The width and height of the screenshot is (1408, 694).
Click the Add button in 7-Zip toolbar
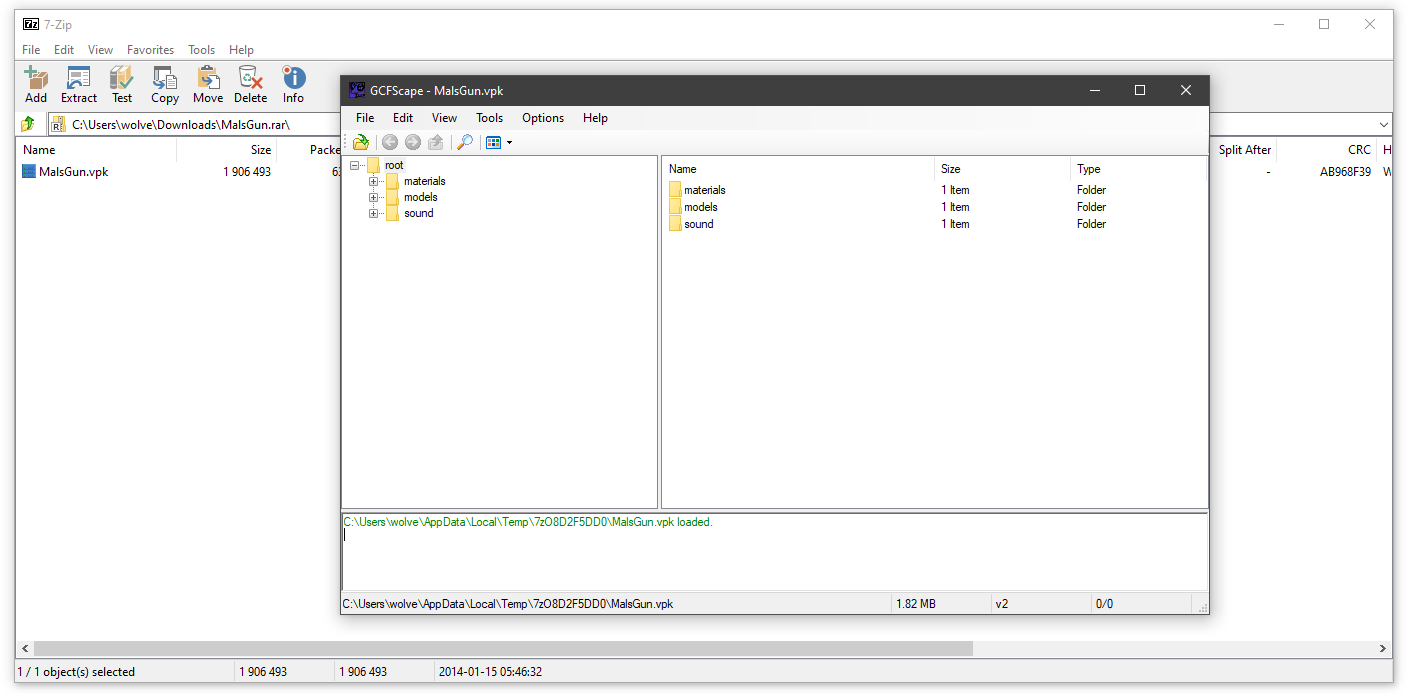(36, 84)
